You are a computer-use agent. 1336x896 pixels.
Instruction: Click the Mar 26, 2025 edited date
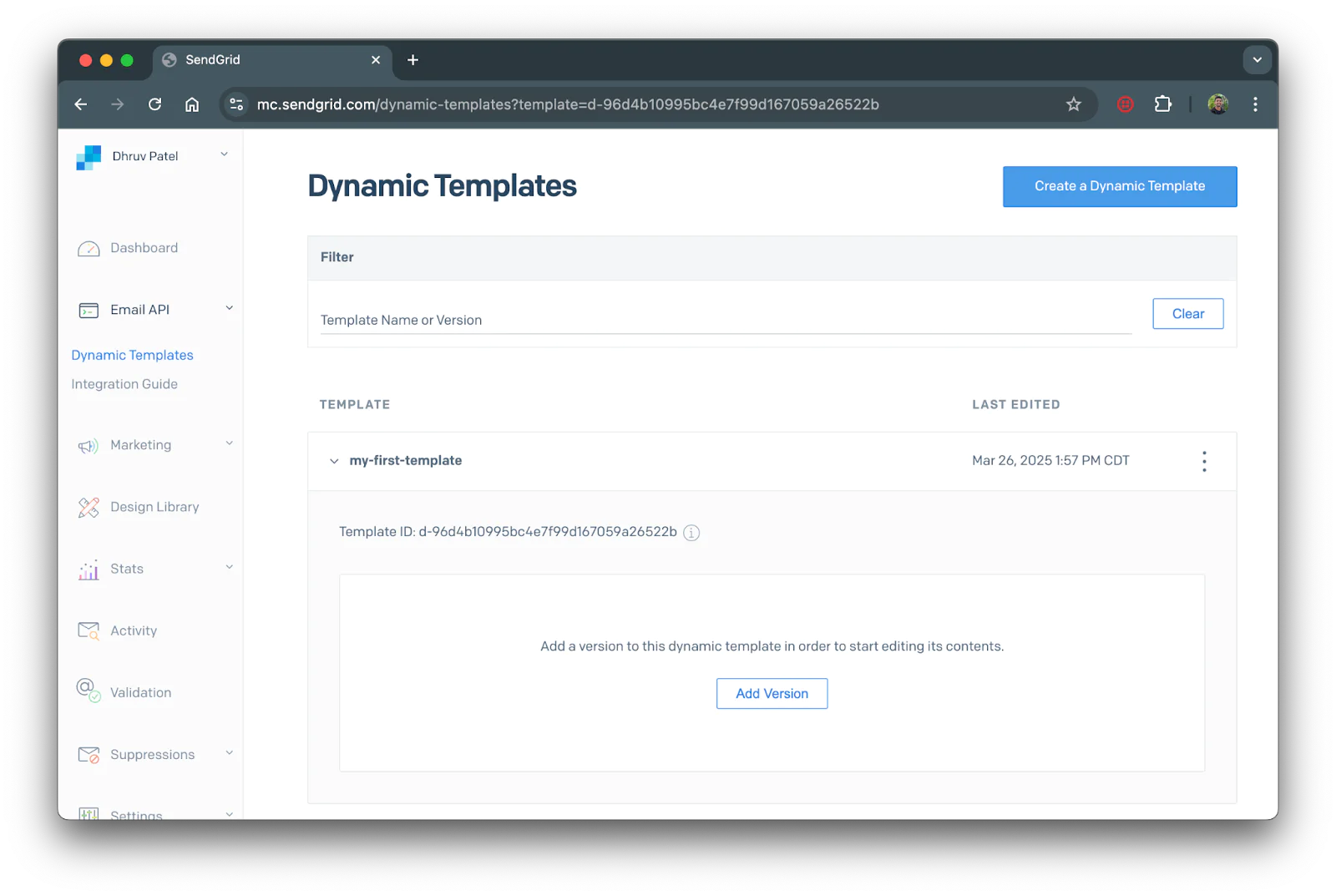[x=1050, y=461]
